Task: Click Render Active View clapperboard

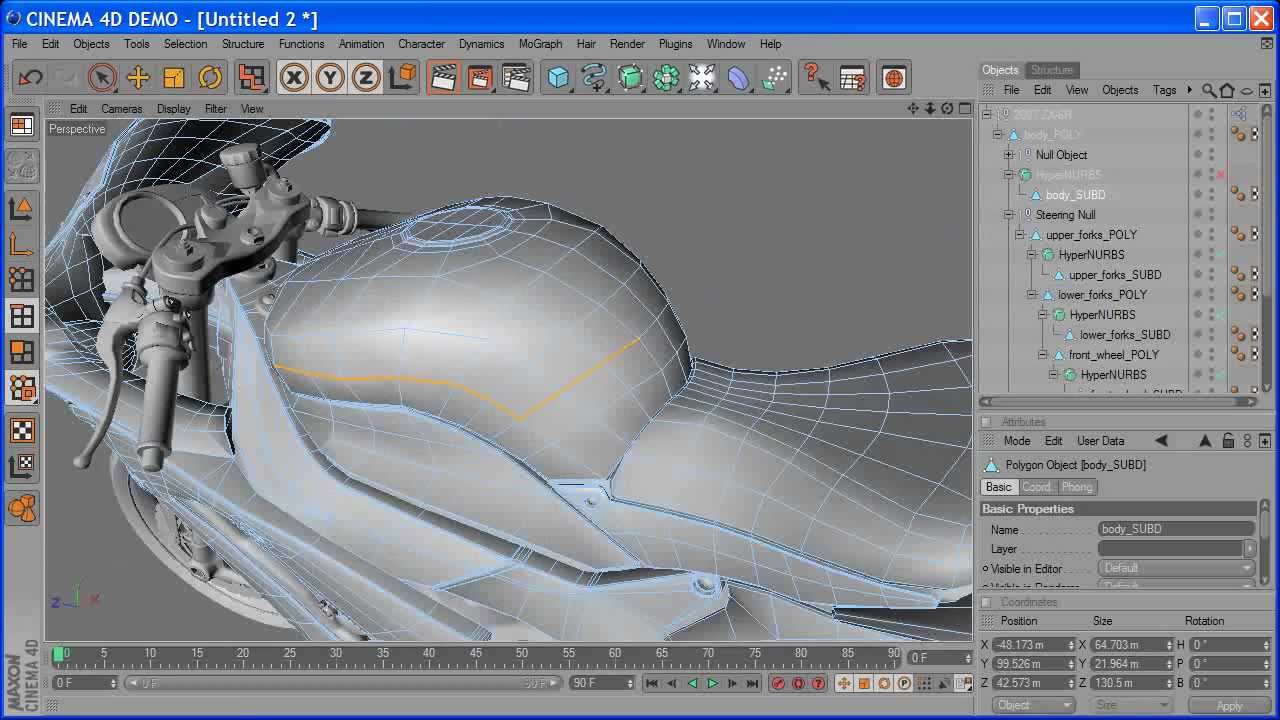Action: click(x=443, y=77)
